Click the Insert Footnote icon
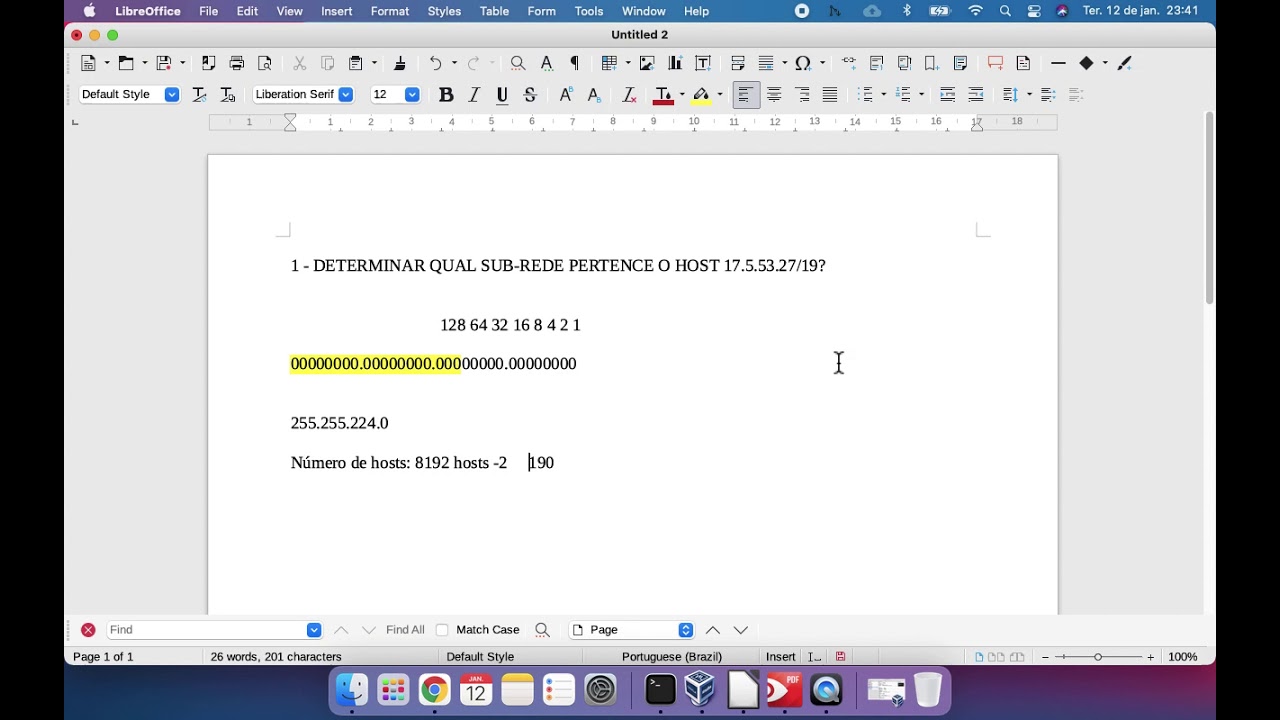 tap(877, 63)
